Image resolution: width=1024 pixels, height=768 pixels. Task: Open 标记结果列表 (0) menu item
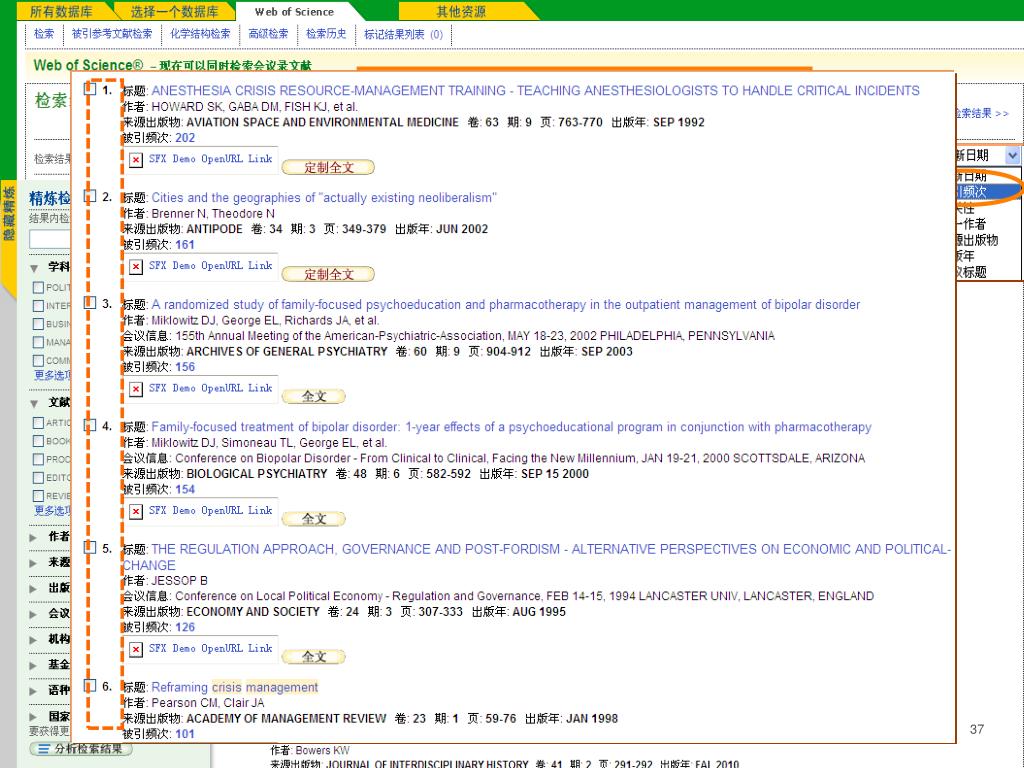(403, 34)
